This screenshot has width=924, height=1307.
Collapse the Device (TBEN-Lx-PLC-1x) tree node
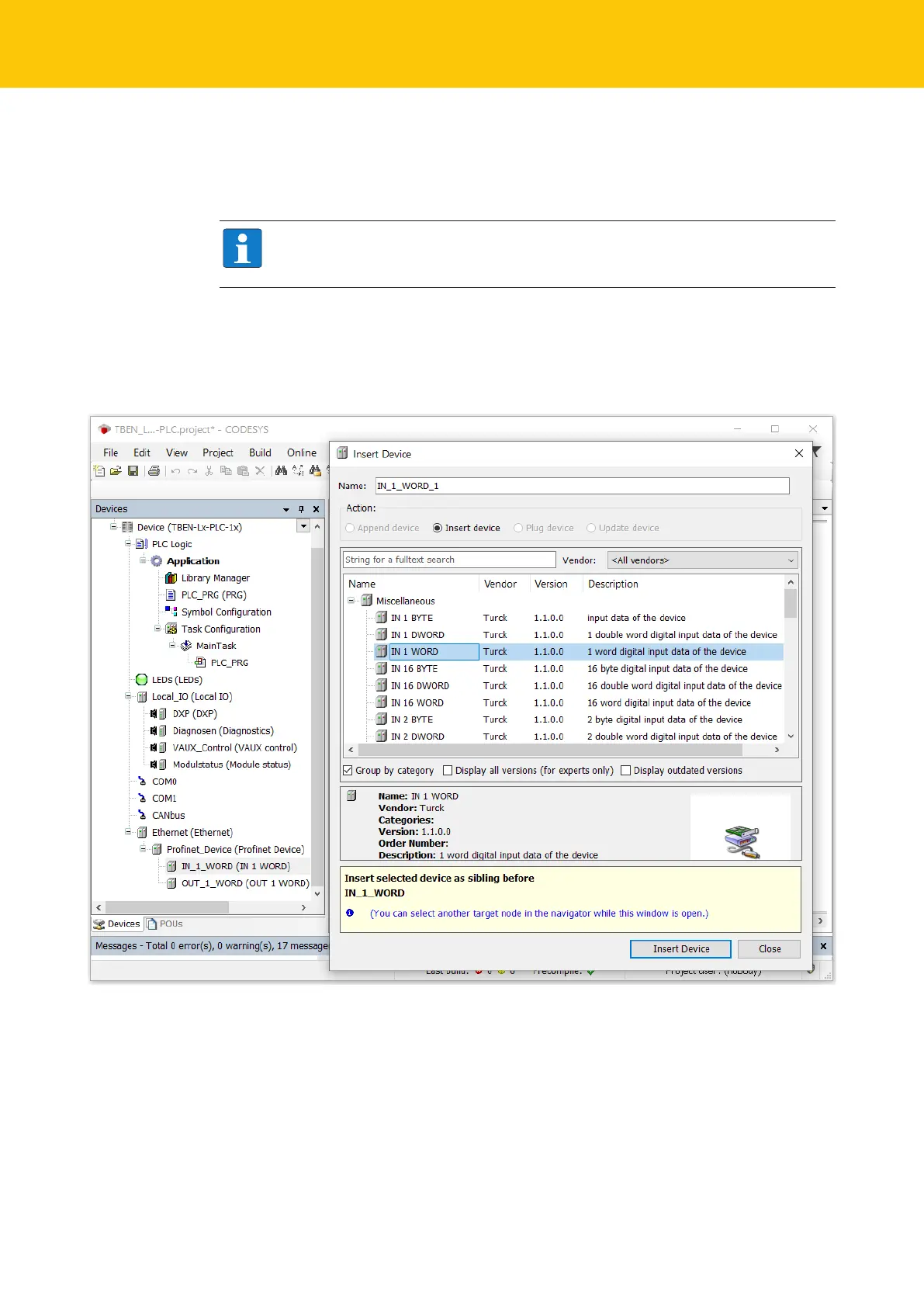point(113,527)
